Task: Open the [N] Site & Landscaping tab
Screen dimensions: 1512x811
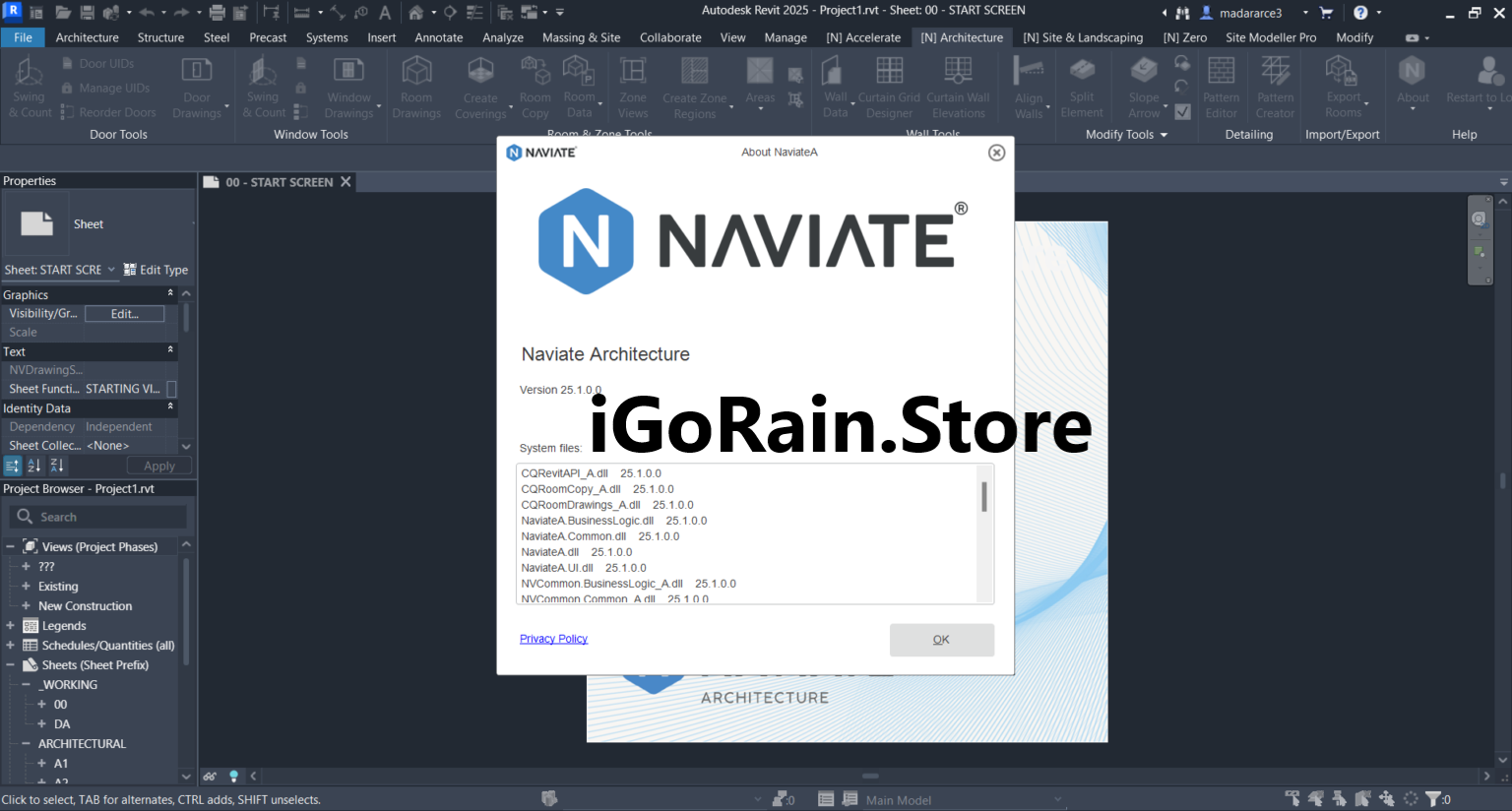Action: [x=1083, y=37]
